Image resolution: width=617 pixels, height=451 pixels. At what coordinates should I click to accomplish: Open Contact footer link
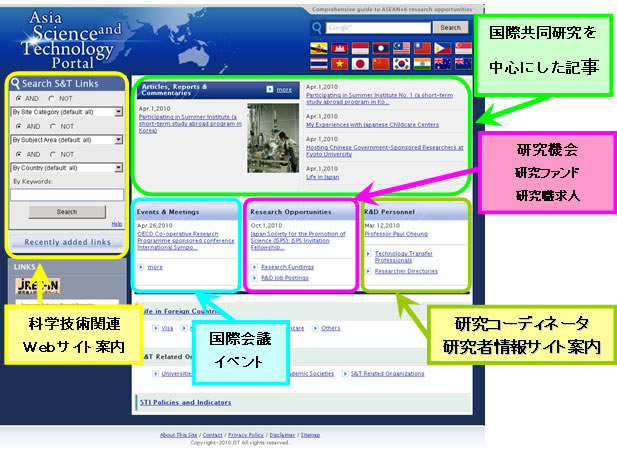tap(212, 435)
